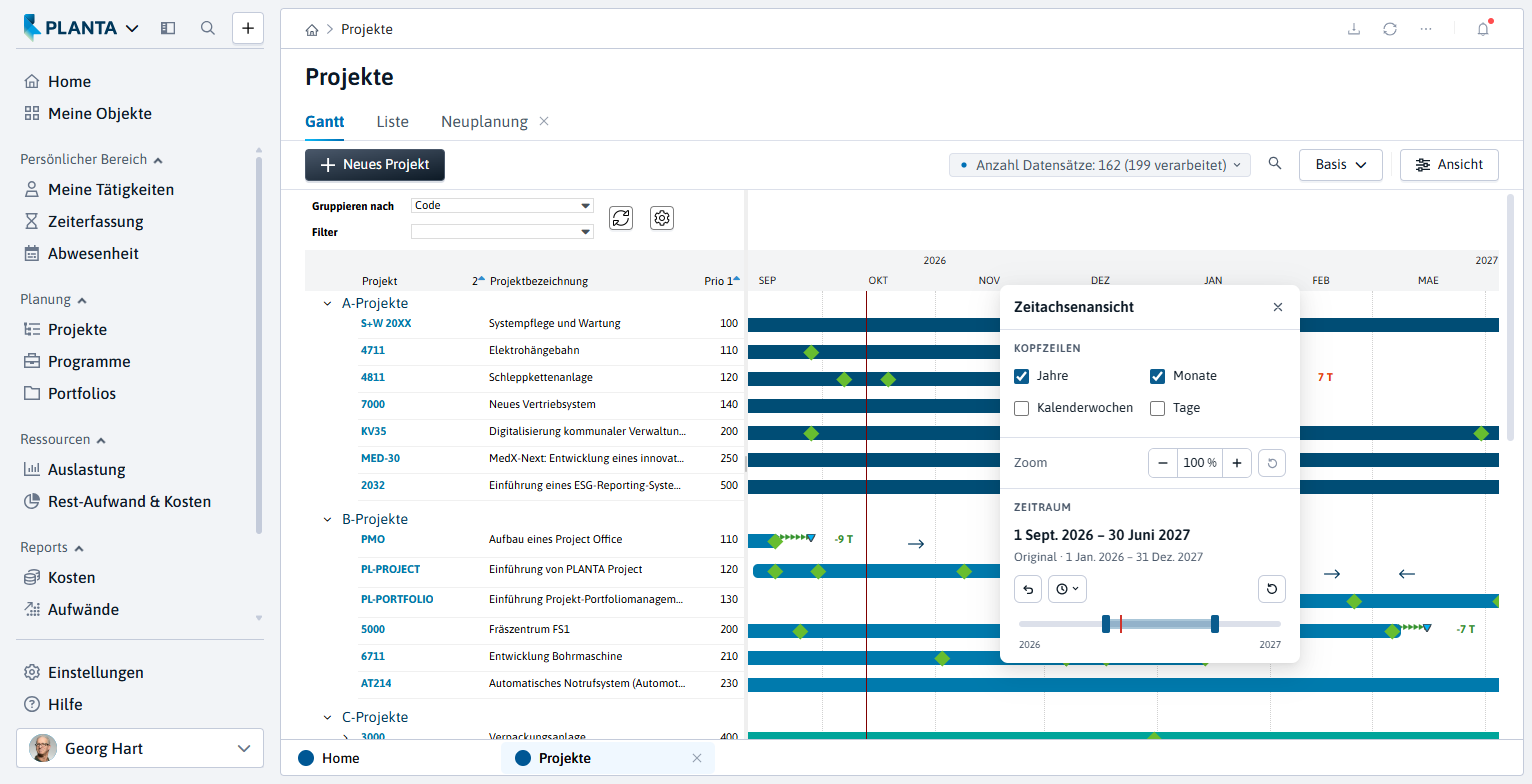
Task: Click the left handle of Zeitraum slider
Action: (x=1106, y=624)
